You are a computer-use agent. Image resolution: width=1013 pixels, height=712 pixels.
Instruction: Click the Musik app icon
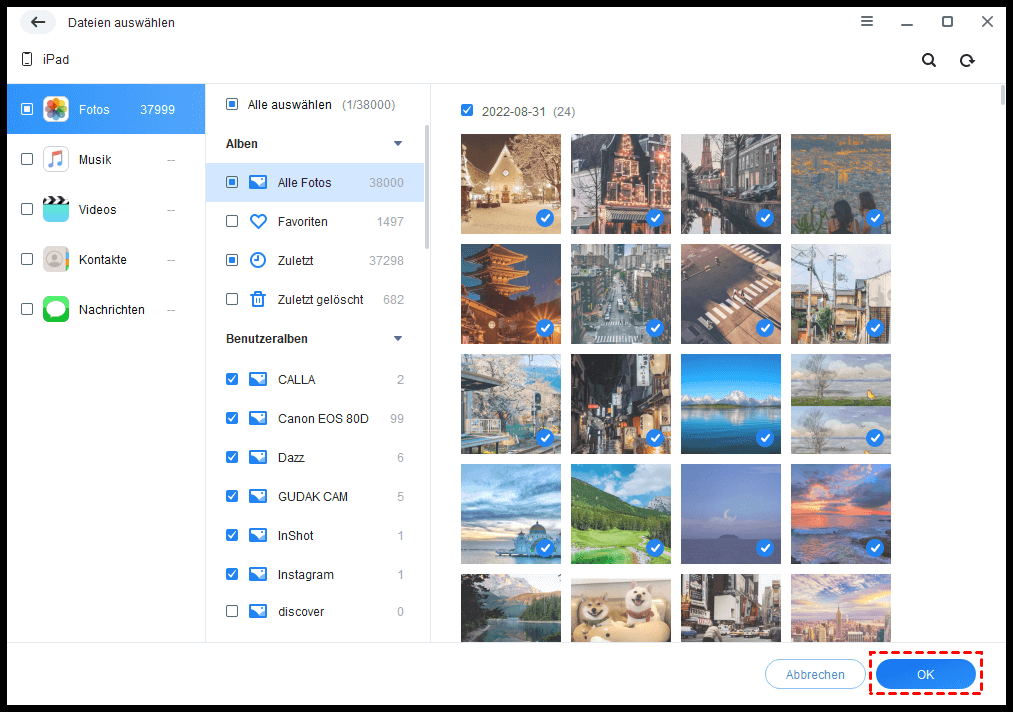[56, 160]
